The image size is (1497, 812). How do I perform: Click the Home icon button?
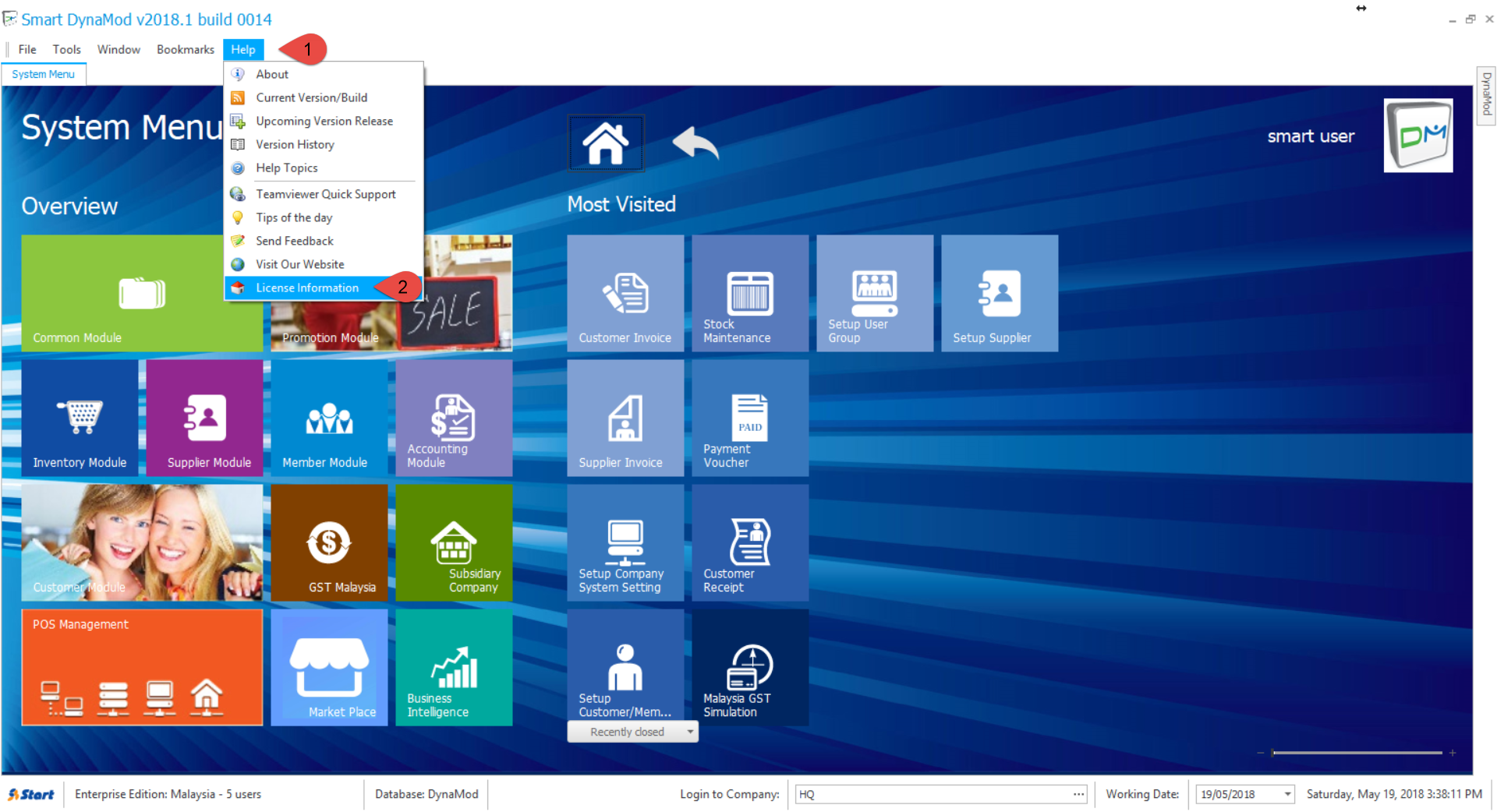point(606,143)
